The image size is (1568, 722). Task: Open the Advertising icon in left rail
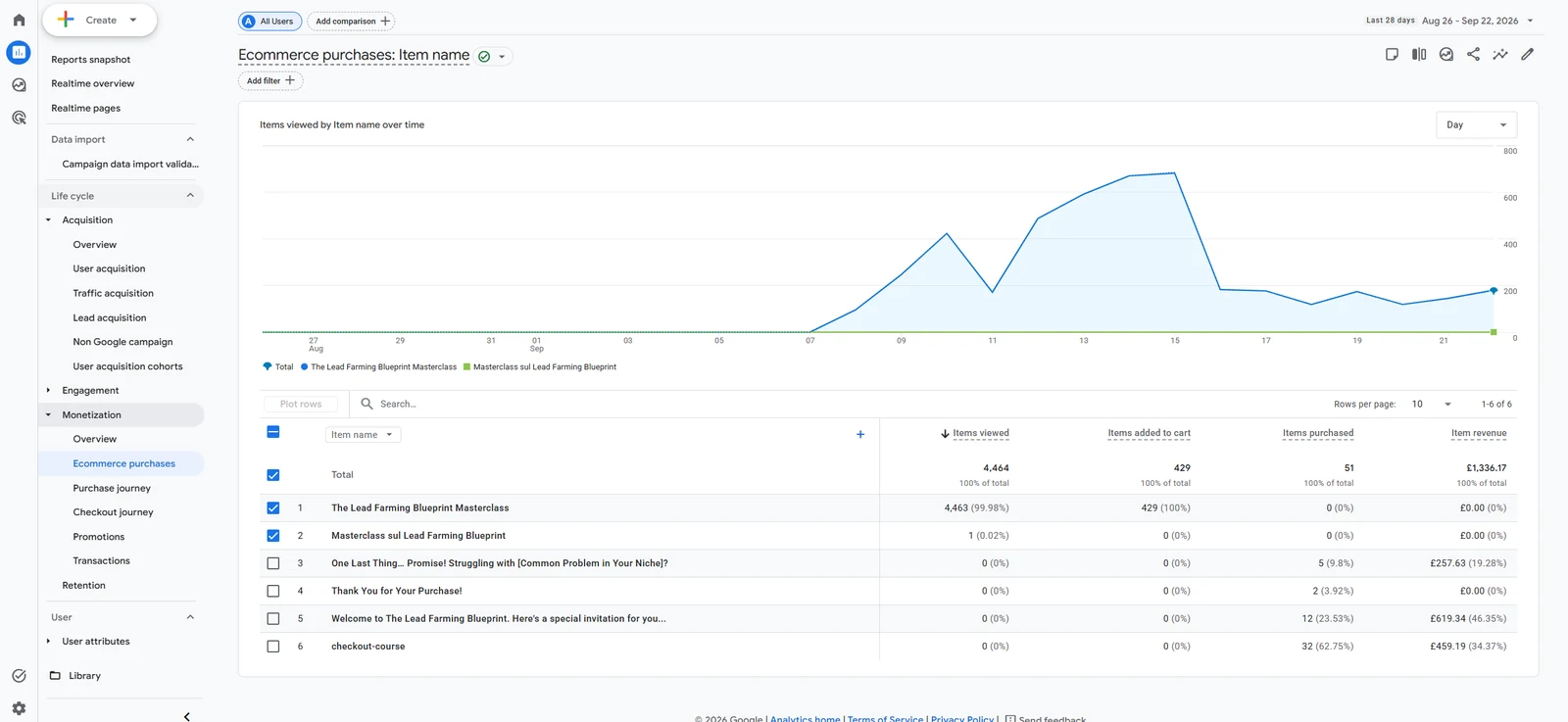19,118
